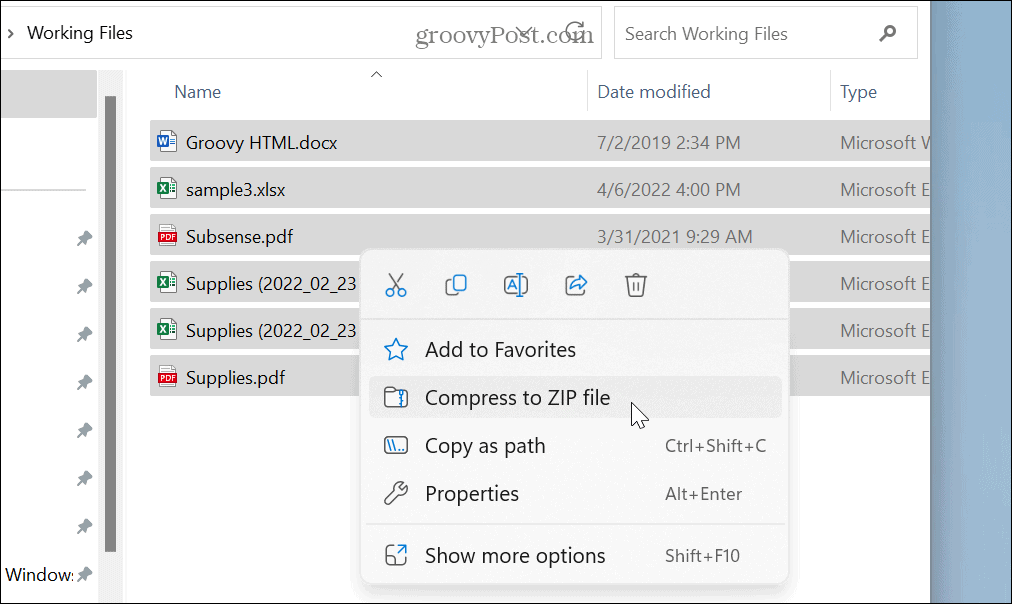Click the Rename icon in context menu
Image resolution: width=1012 pixels, height=604 pixels.
516,285
